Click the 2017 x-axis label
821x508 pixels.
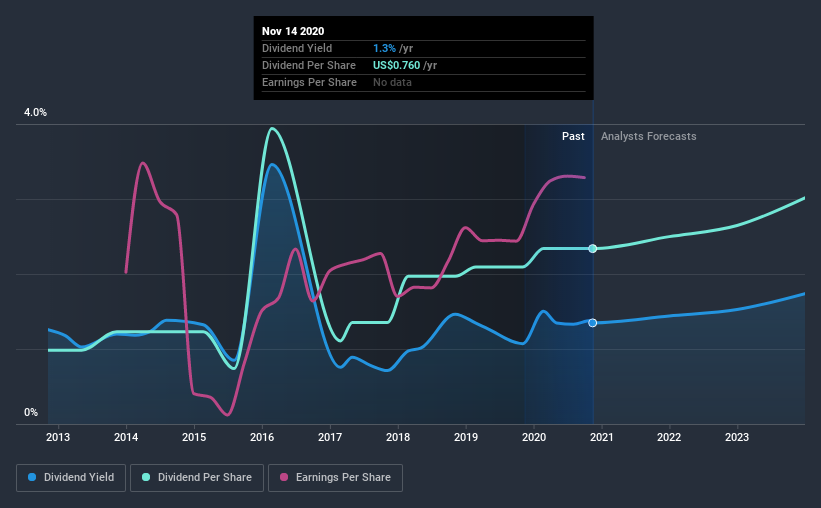click(x=330, y=437)
